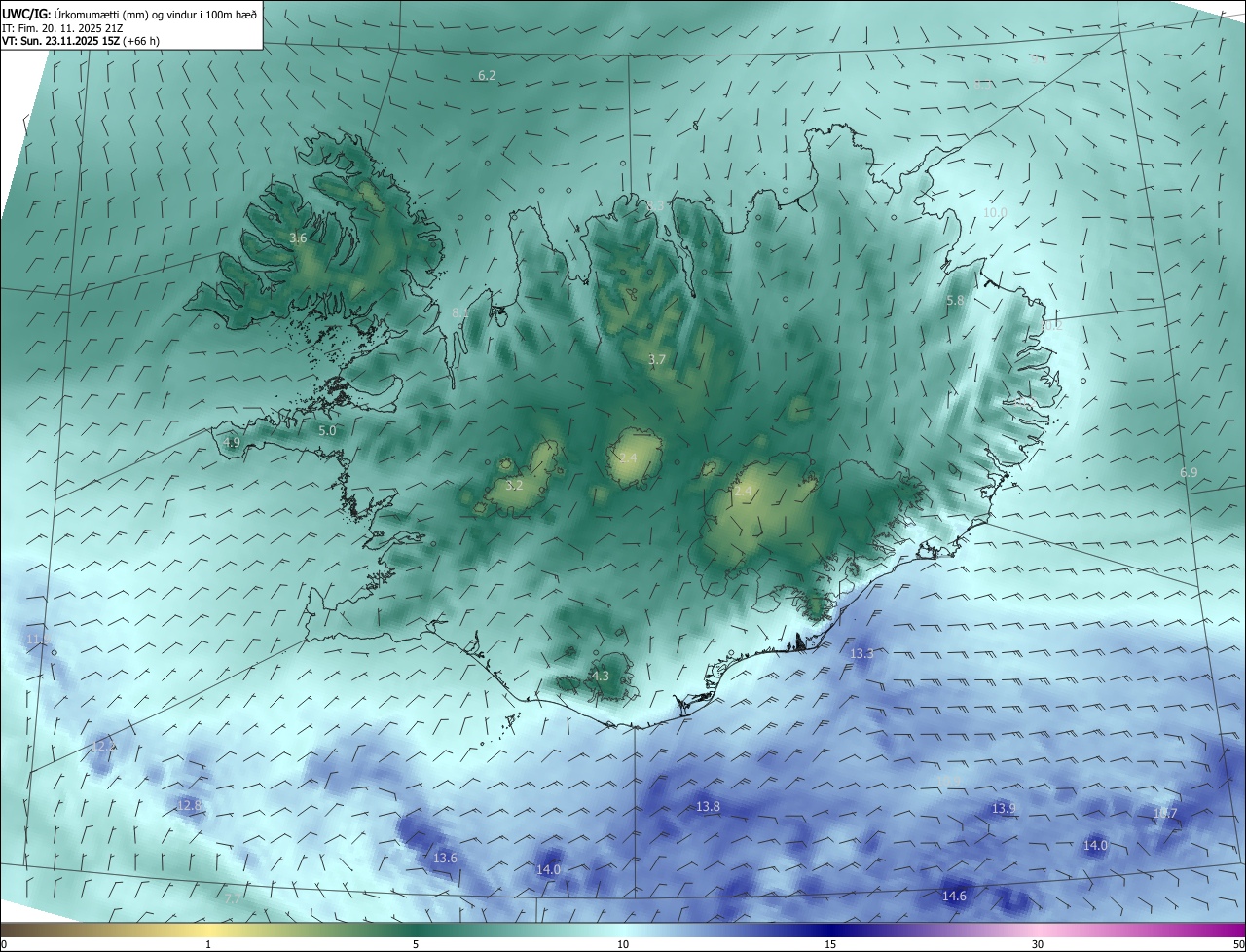Click the 8.1 value in the northwest bay
1246x952 pixels.
(x=460, y=312)
